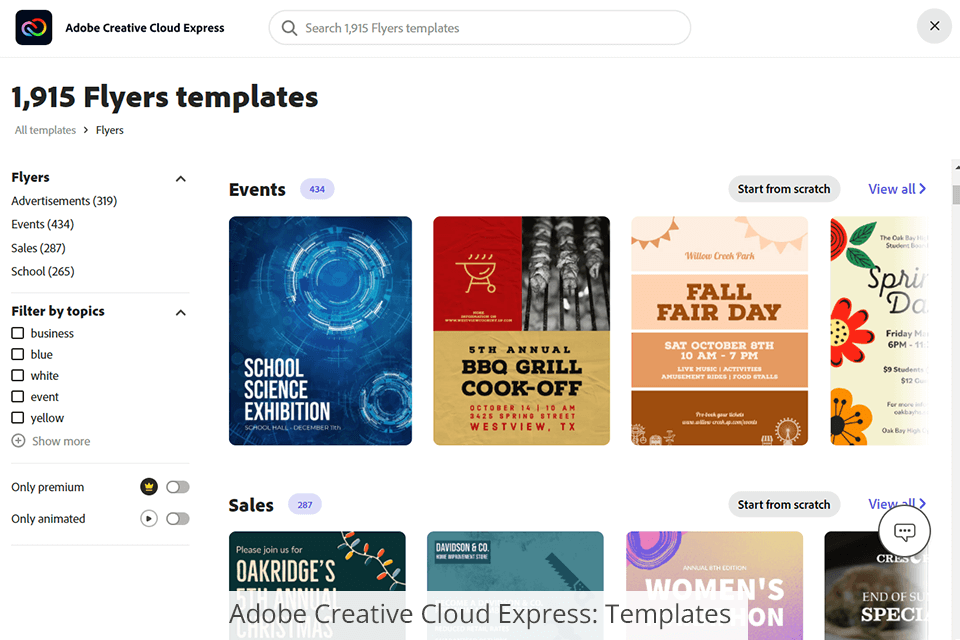The image size is (960, 640).
Task: Collapse the Flyers category section
Action: coord(181,179)
